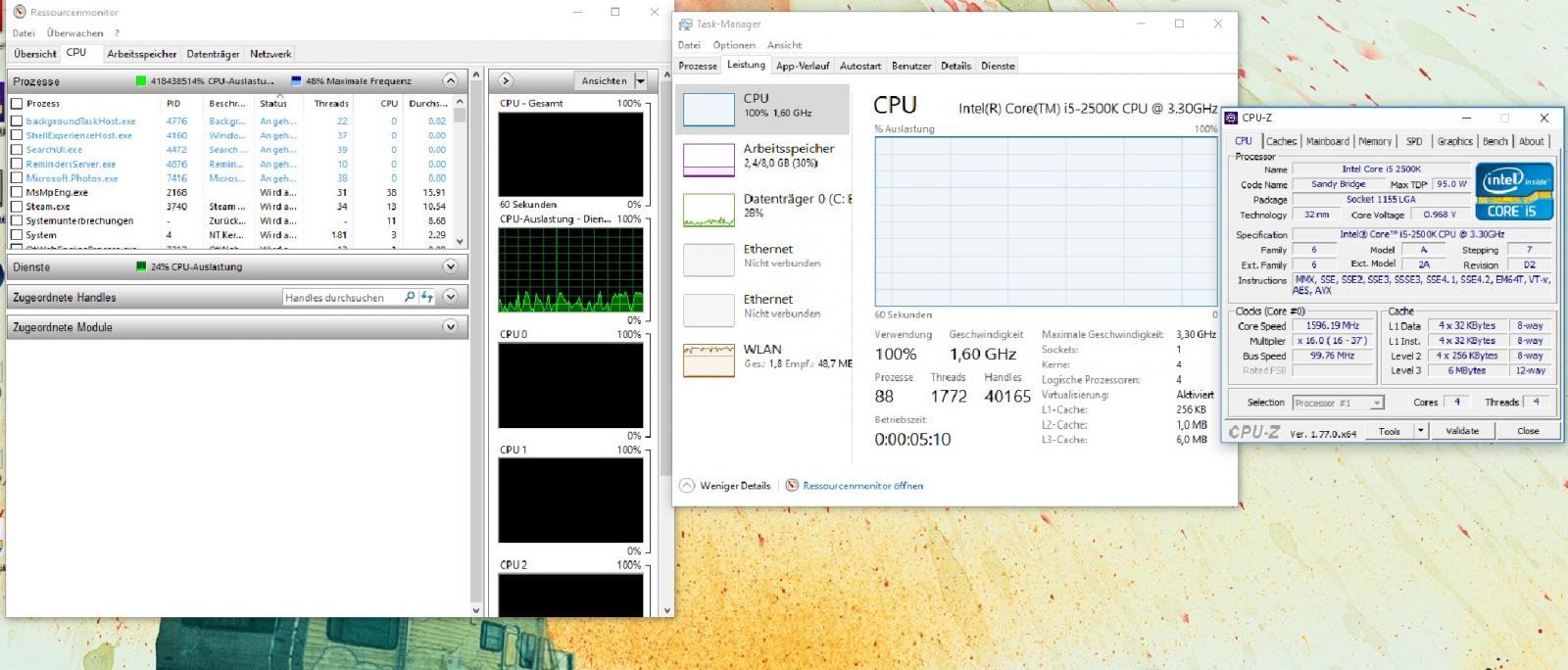The width and height of the screenshot is (1568, 670).
Task: Select the WLAN performance entry
Action: [762, 359]
